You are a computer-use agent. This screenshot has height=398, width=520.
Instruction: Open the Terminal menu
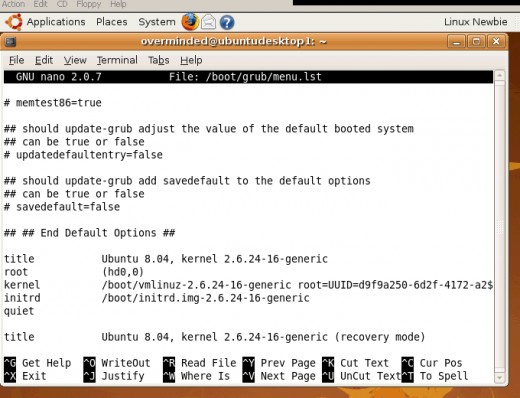pyautogui.click(x=117, y=60)
